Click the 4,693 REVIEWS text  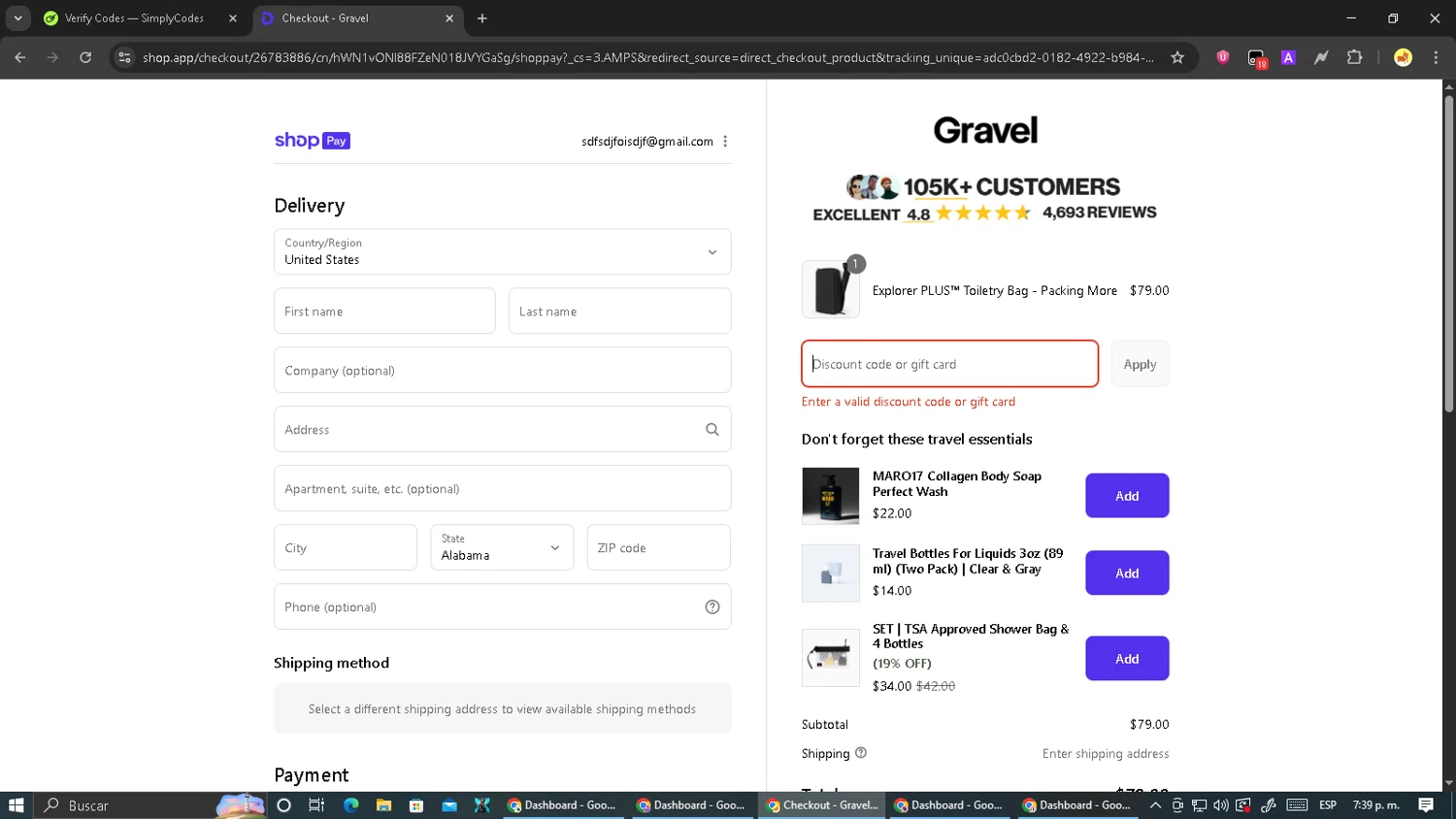tap(1100, 213)
